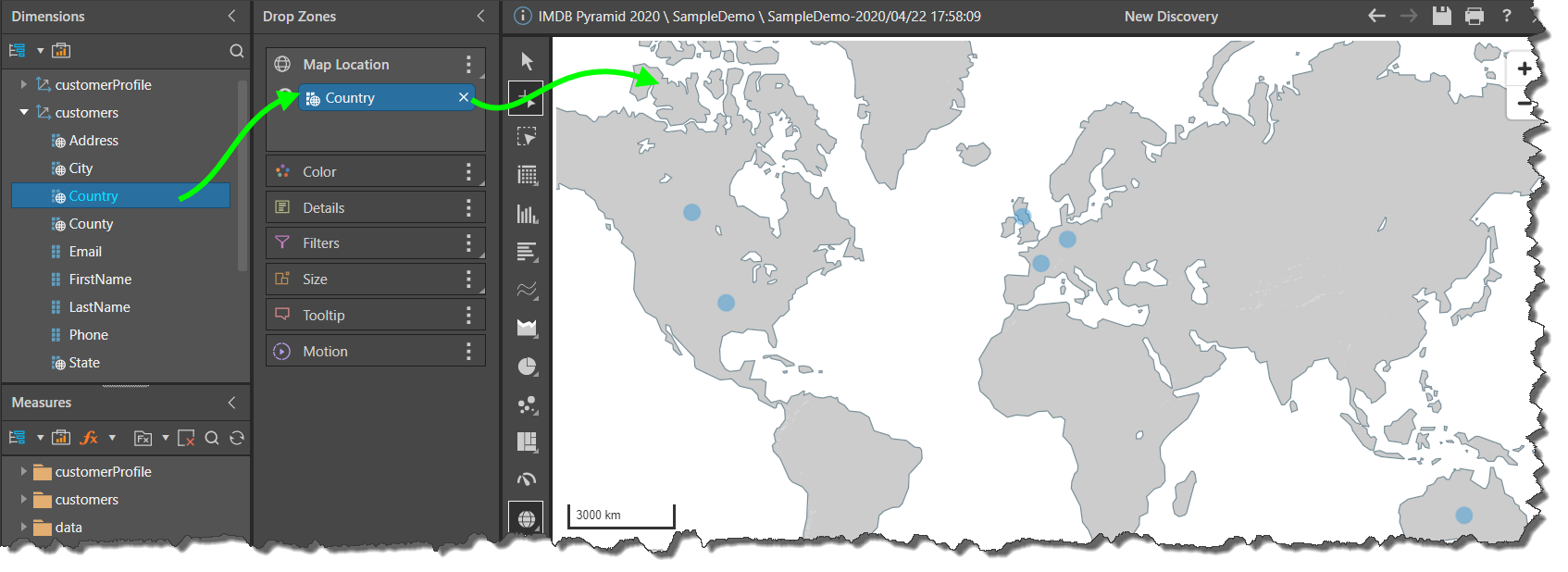
Task: Select the City attribute in dimensions
Action: pyautogui.click(x=81, y=168)
